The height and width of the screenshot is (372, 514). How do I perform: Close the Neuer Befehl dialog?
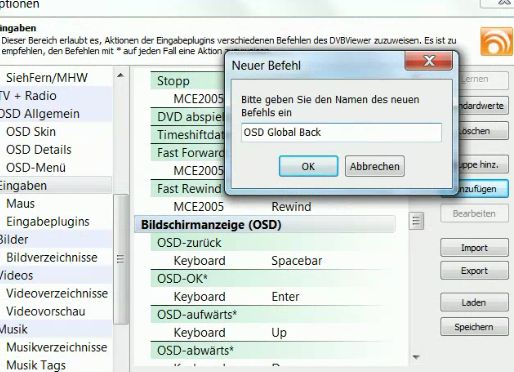[429, 61]
